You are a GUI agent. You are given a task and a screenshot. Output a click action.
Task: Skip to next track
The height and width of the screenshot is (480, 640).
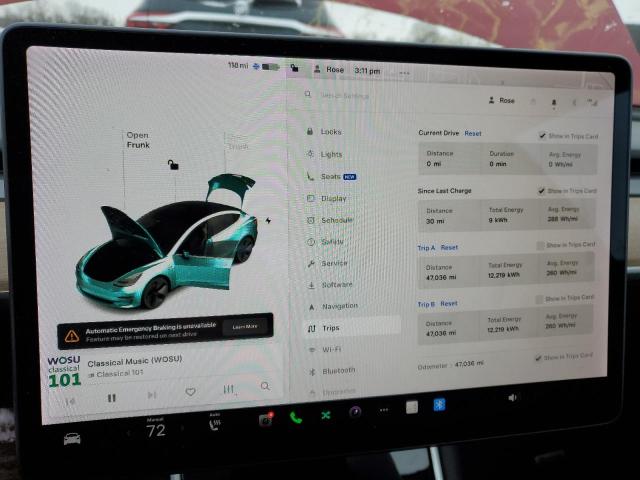tap(152, 395)
